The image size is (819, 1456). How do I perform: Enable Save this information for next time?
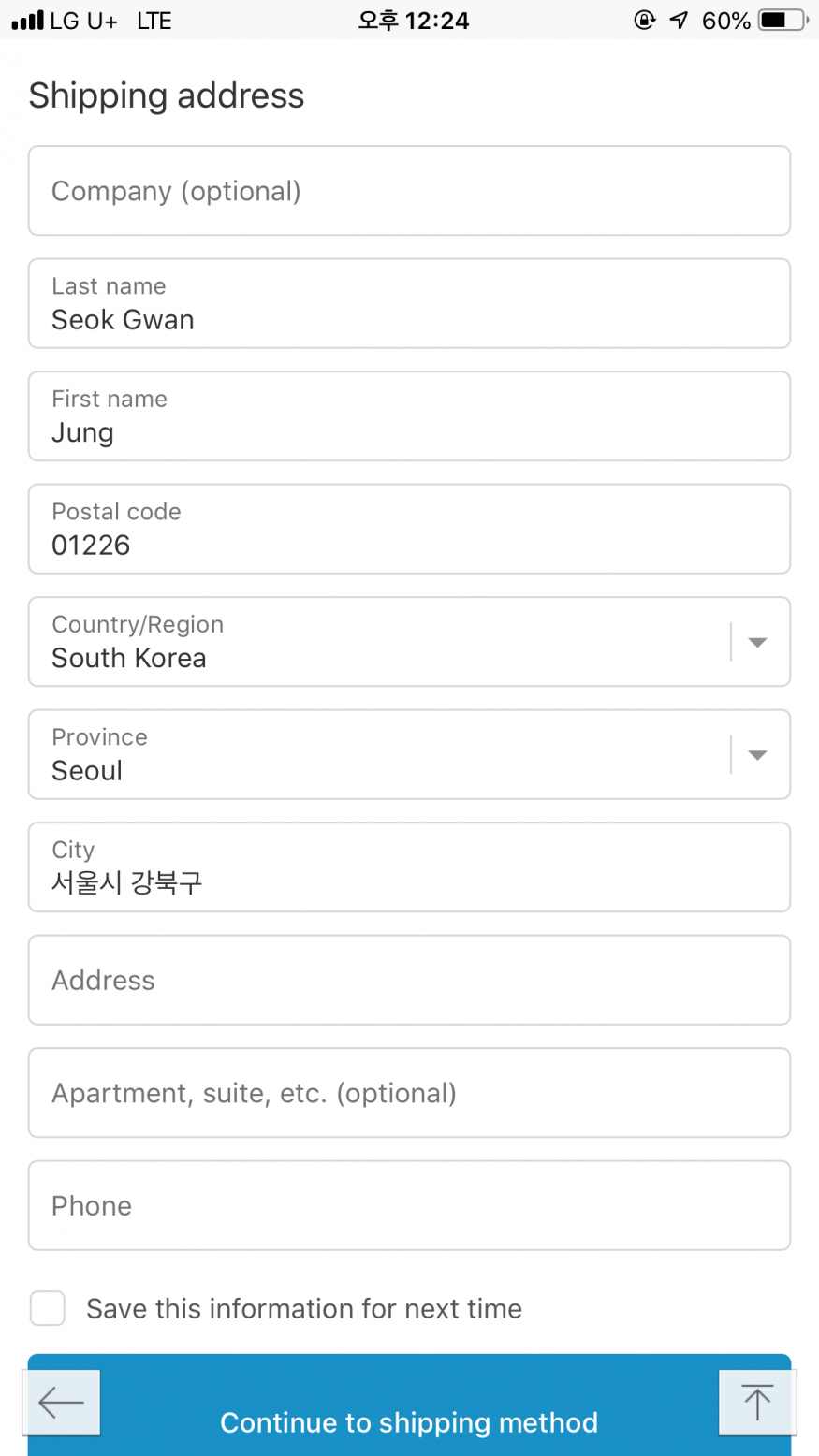(x=48, y=1308)
